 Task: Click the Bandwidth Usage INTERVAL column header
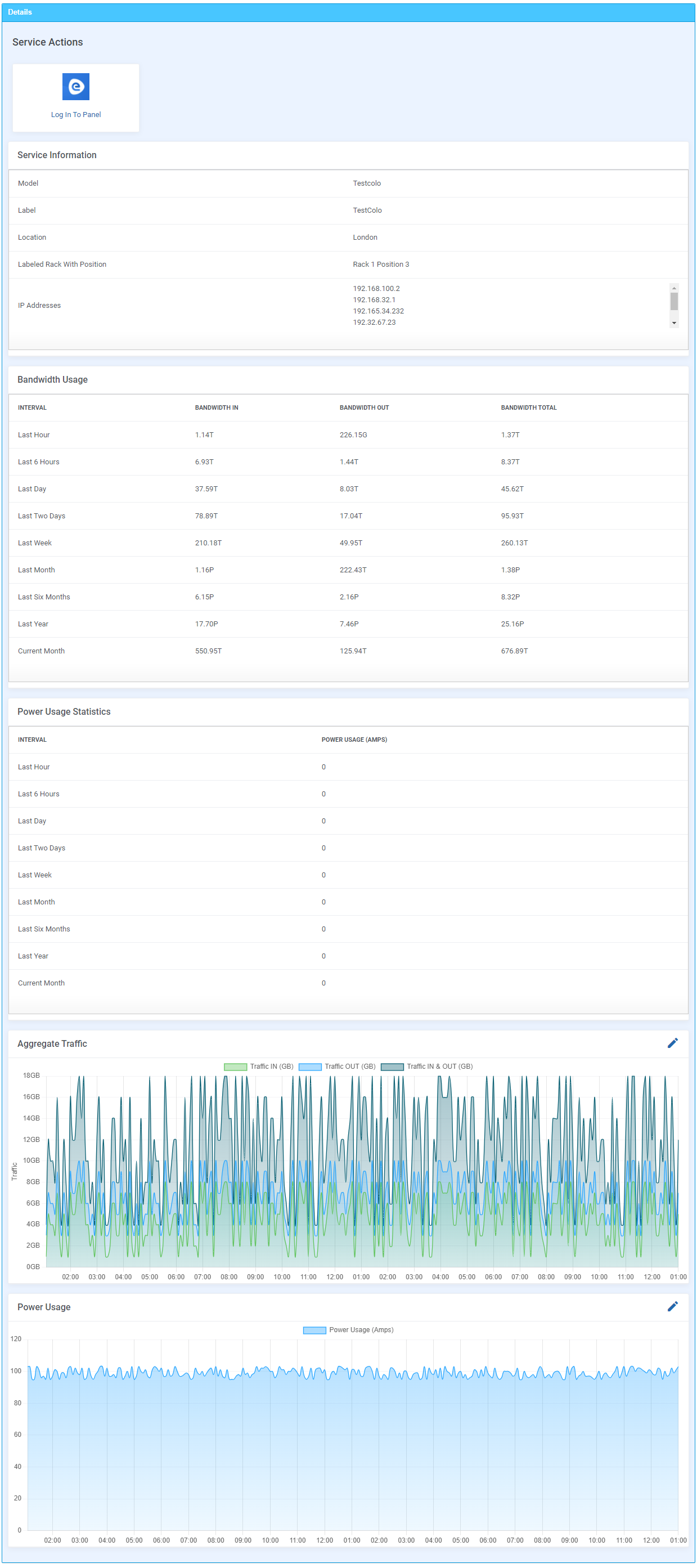pos(32,408)
